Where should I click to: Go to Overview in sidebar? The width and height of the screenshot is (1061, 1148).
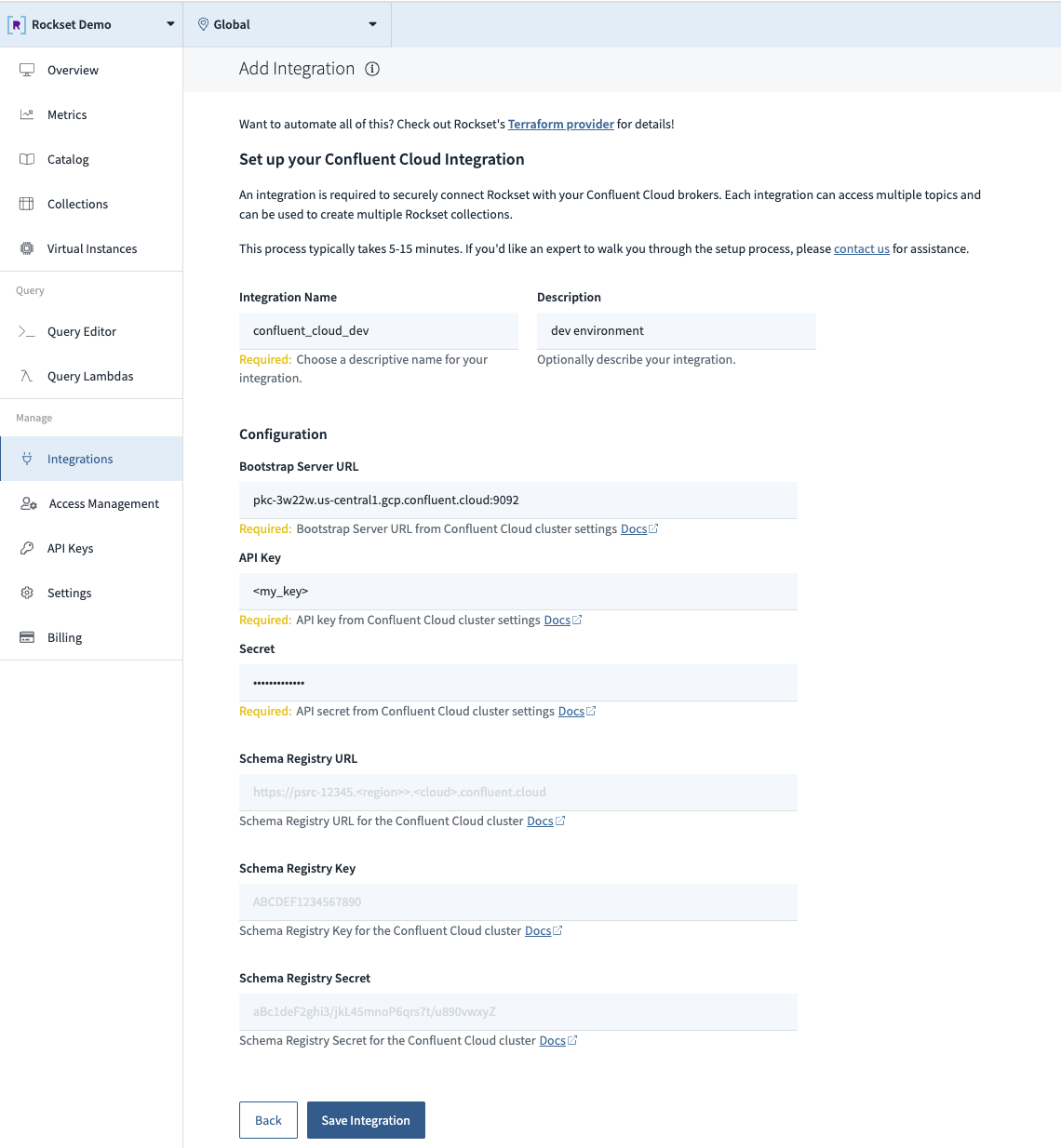coord(91,70)
